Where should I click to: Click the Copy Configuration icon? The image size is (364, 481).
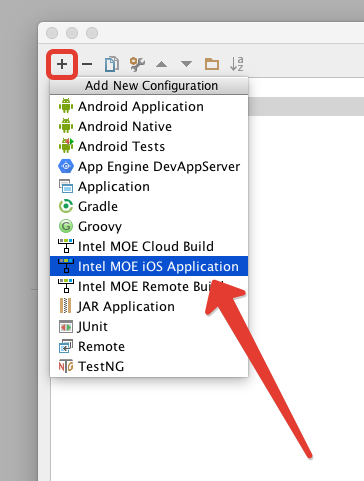(x=112, y=64)
